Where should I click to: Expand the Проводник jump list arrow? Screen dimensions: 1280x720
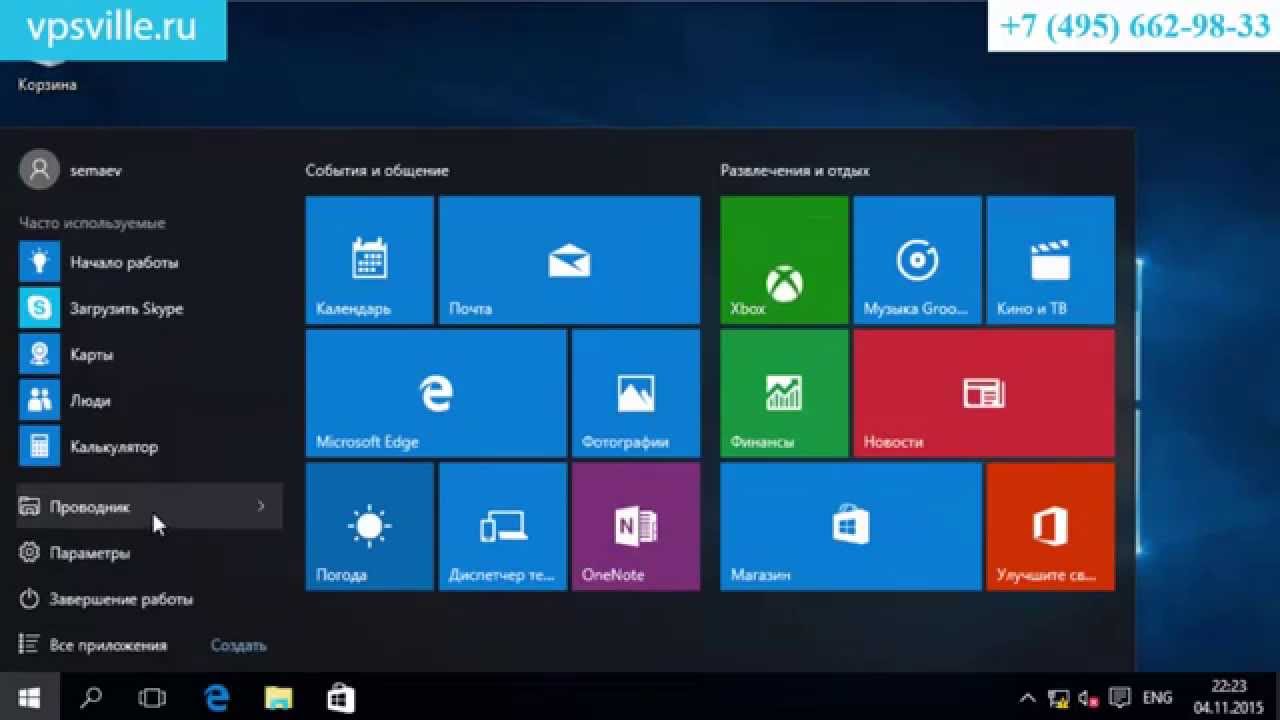tap(261, 506)
